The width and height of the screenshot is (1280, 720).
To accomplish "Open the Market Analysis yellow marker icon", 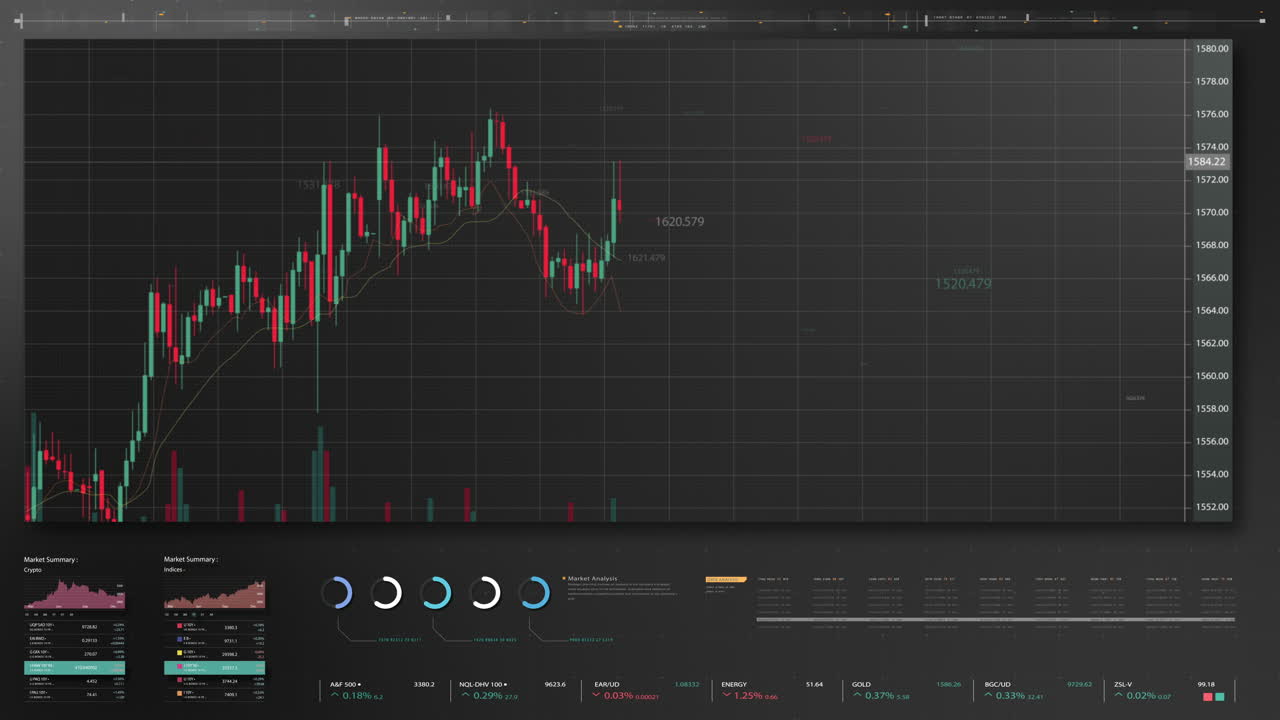I will click(563, 578).
